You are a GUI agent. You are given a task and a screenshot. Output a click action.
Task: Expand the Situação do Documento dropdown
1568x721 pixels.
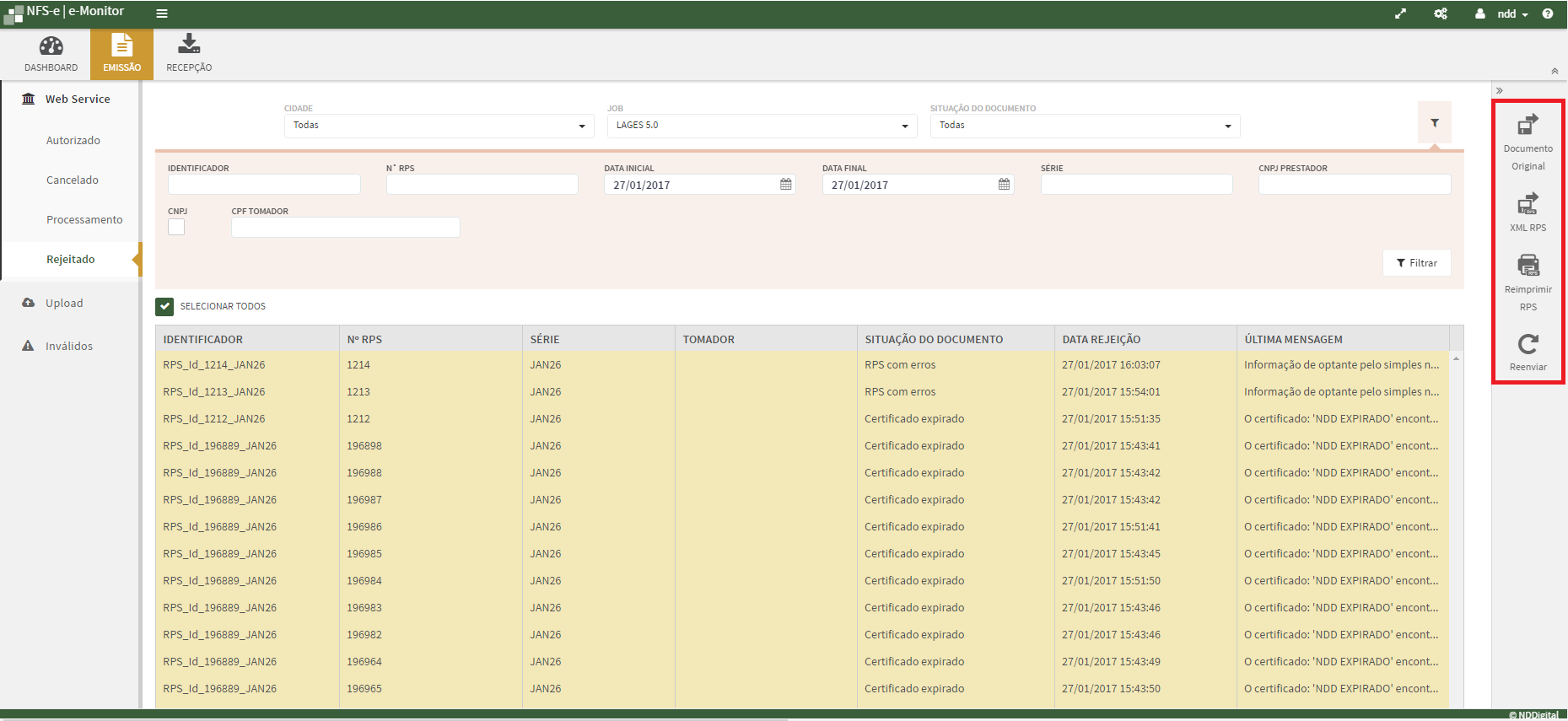tap(1085, 126)
